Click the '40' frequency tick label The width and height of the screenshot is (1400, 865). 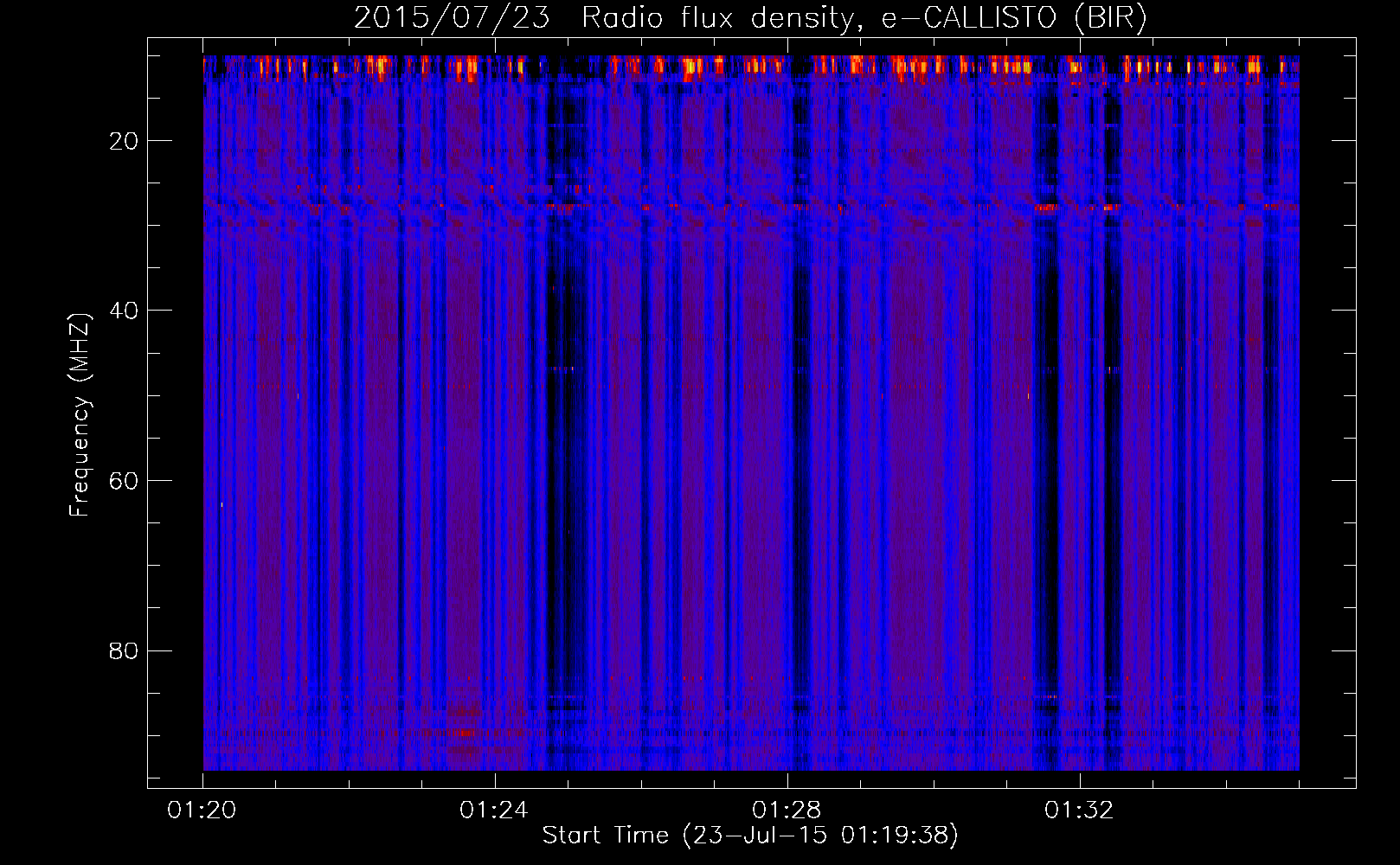tap(125, 311)
